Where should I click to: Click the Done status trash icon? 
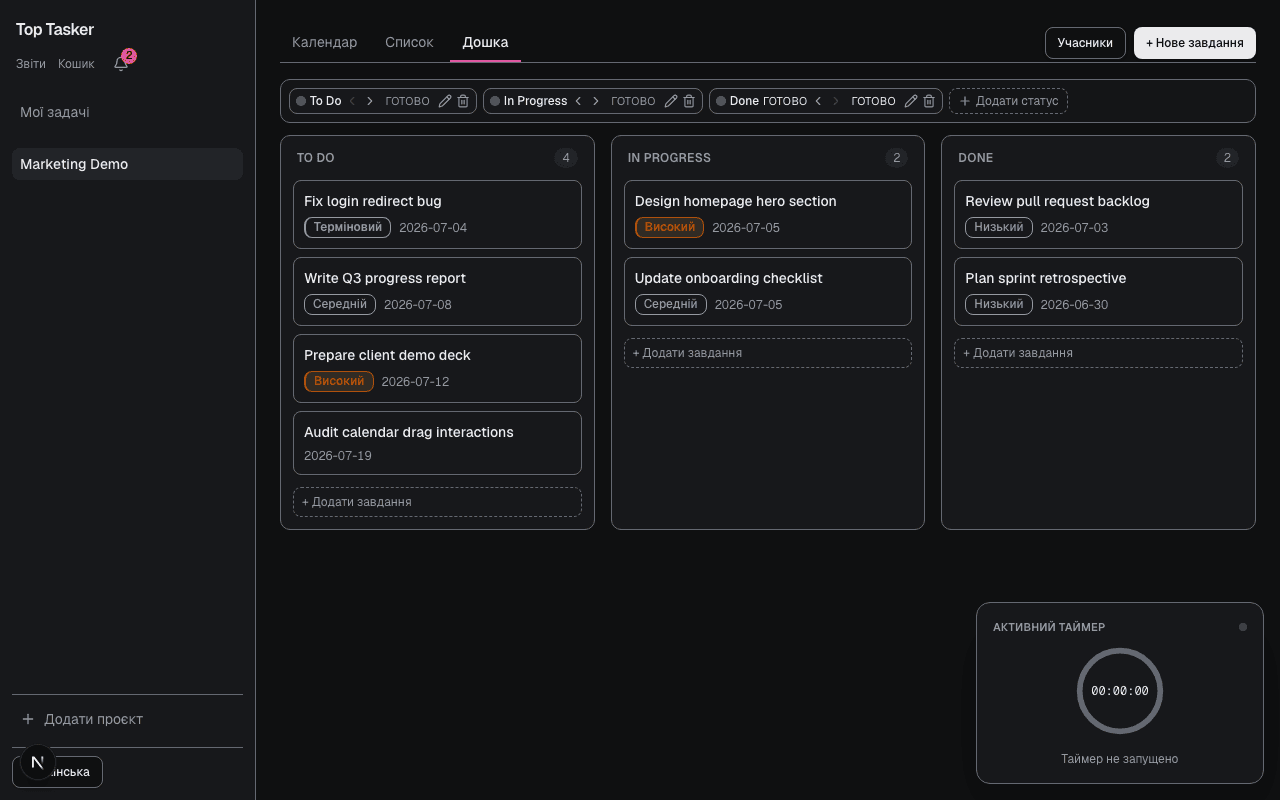click(929, 101)
